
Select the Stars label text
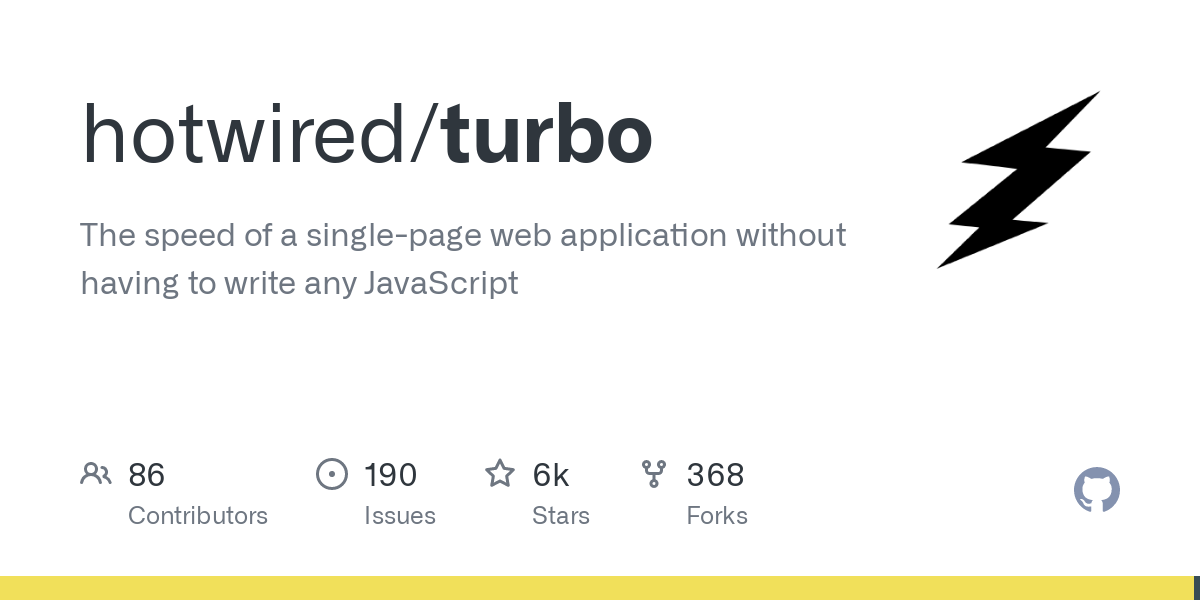[x=561, y=516]
